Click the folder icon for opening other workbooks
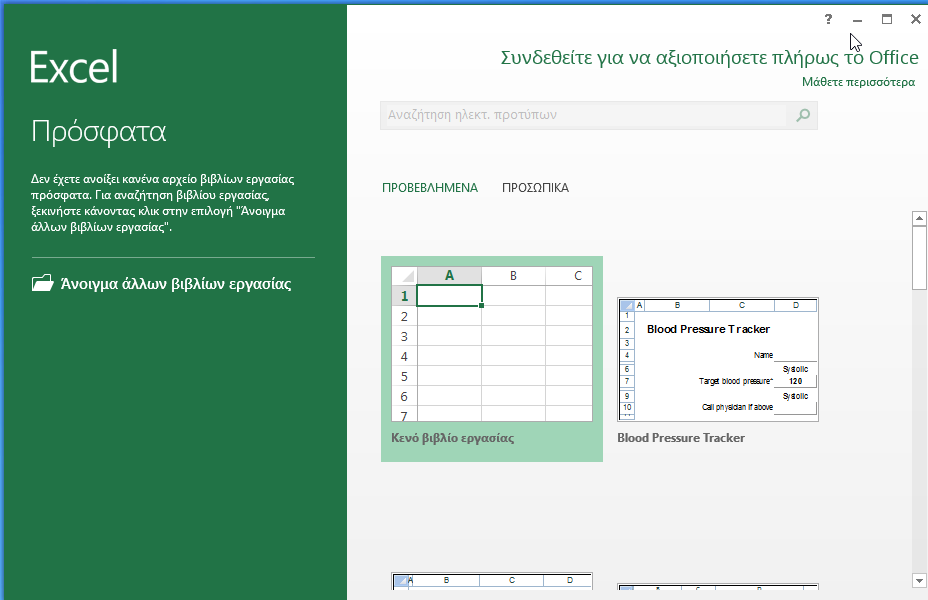The image size is (928, 600). [43, 283]
